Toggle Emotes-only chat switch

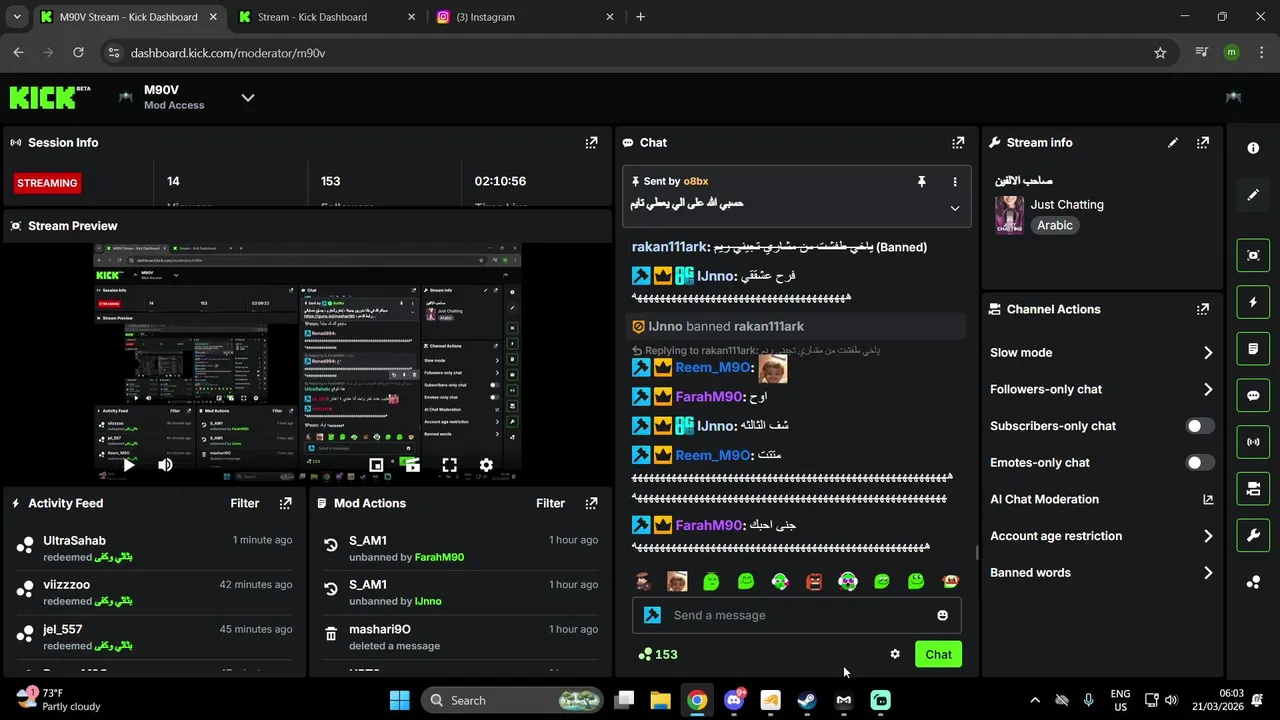point(1200,463)
